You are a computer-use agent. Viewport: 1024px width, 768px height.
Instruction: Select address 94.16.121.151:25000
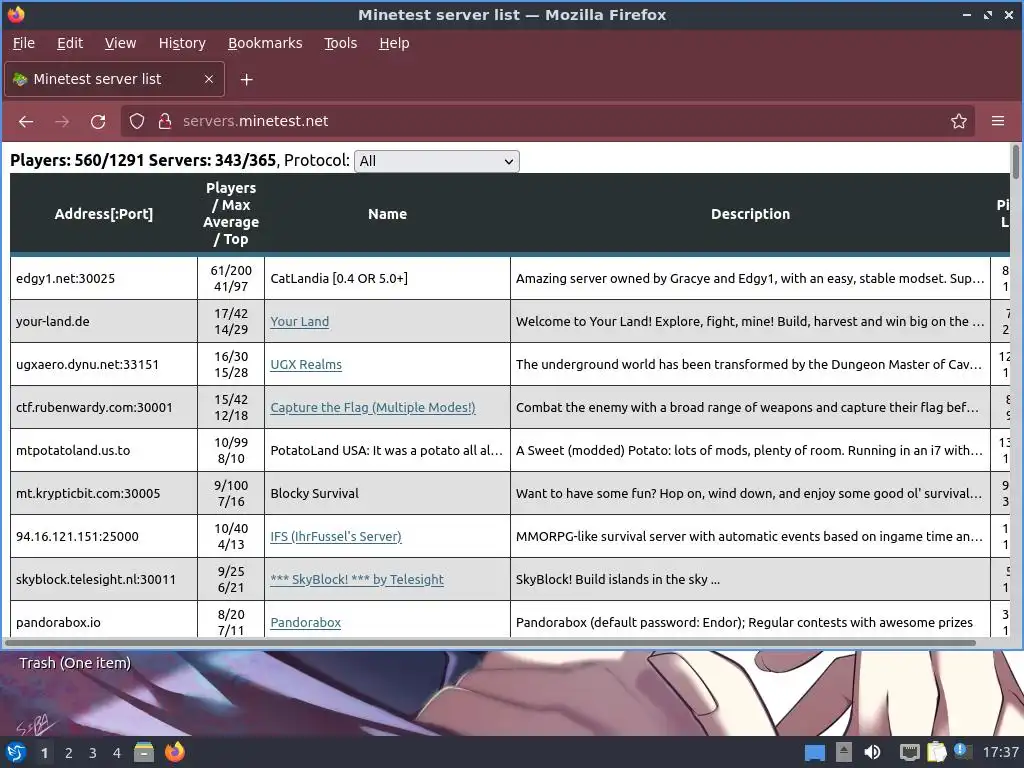[x=77, y=536]
